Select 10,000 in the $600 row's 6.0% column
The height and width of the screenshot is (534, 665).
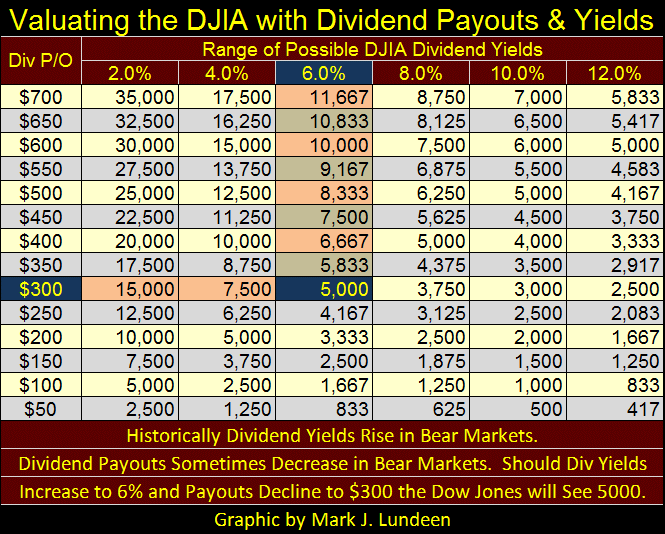324,145
